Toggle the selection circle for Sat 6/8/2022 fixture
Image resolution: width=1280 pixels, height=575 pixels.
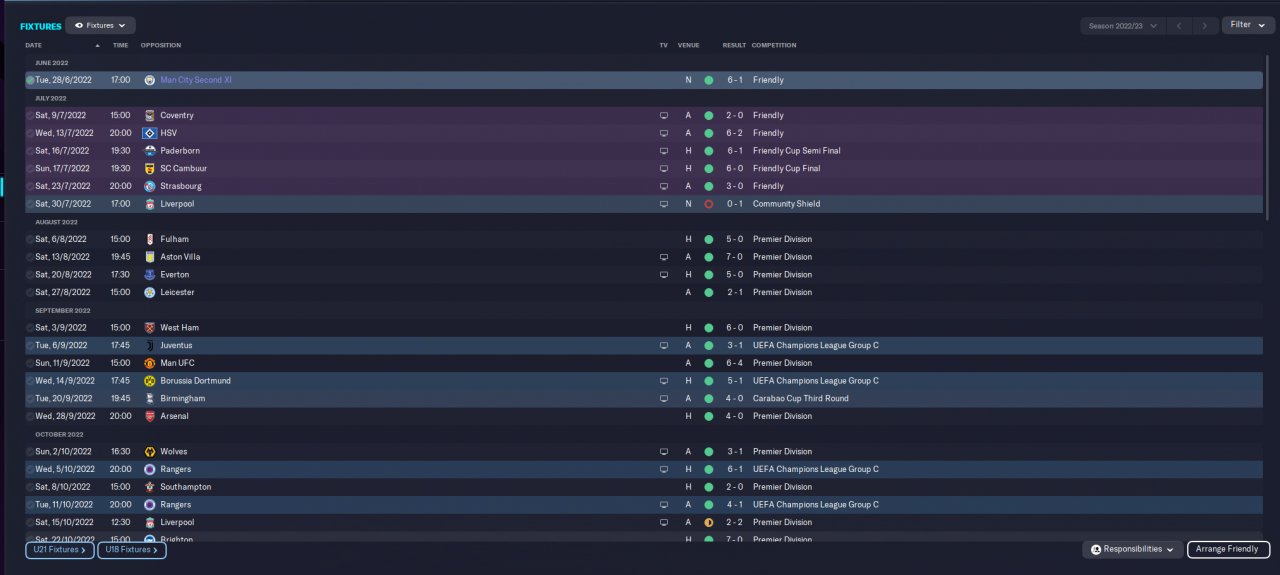coord(30,239)
